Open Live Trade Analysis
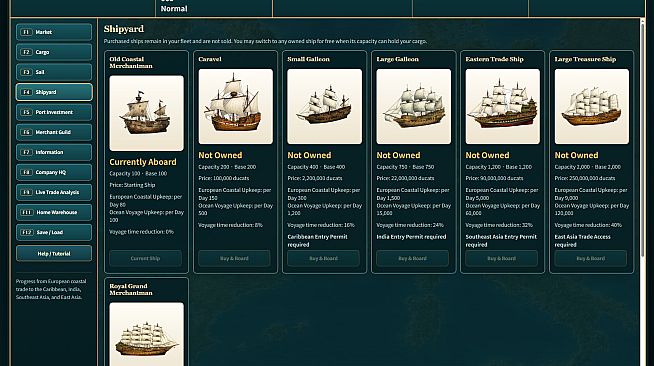The height and width of the screenshot is (366, 654). (x=54, y=192)
